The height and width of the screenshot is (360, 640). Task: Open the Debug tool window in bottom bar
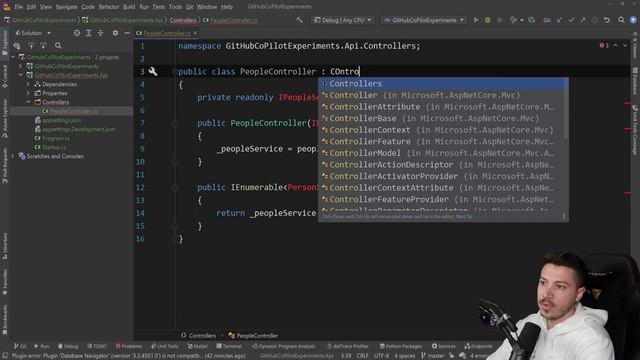coord(68,346)
